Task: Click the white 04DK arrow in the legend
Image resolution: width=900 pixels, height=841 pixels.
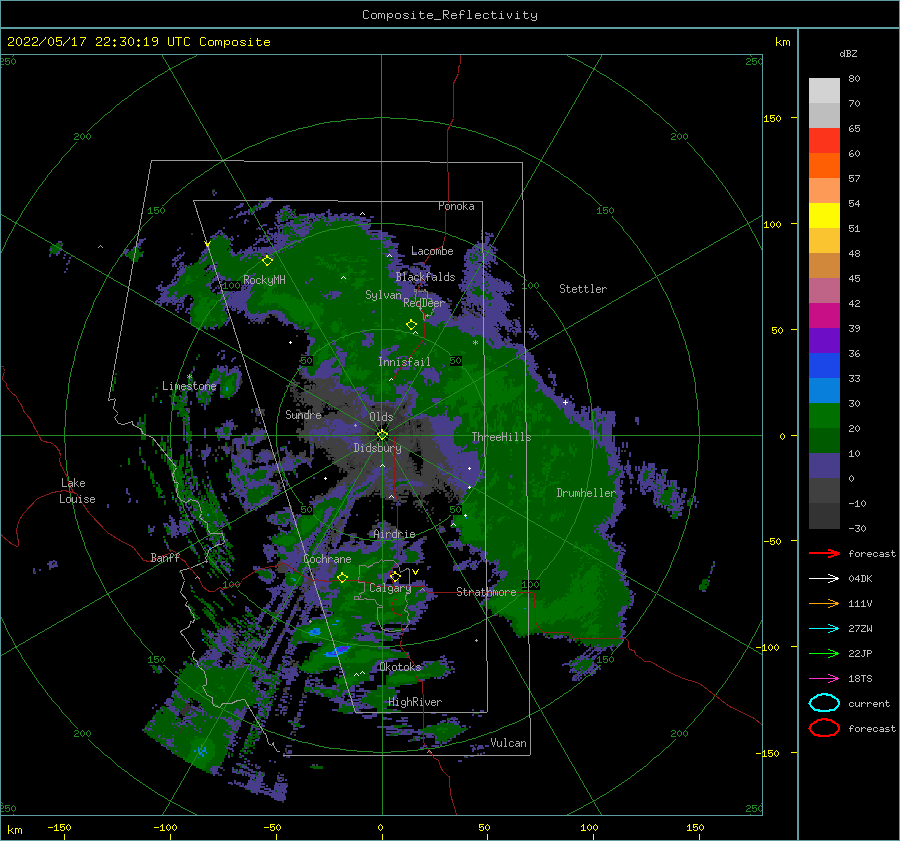Action: [x=824, y=579]
